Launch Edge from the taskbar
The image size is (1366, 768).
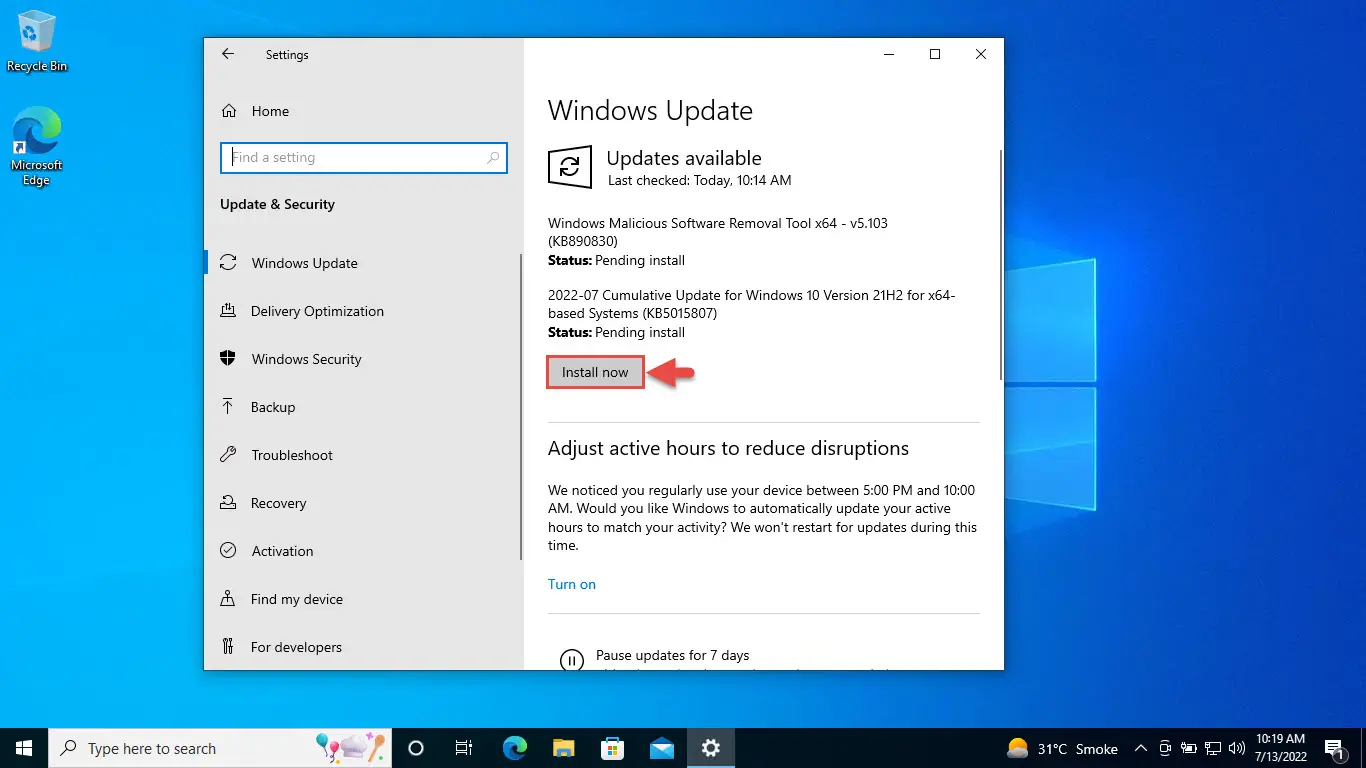[515, 748]
